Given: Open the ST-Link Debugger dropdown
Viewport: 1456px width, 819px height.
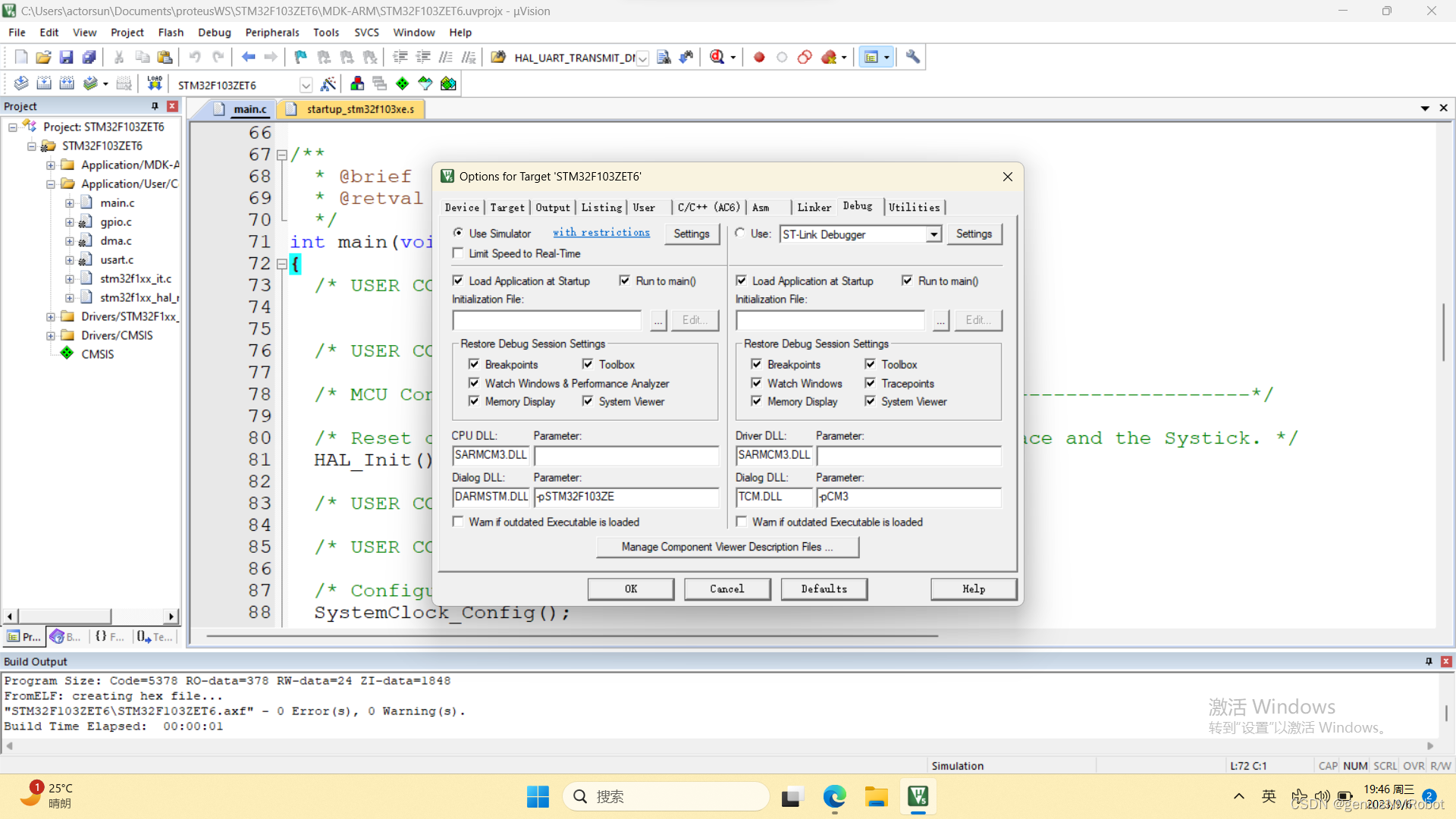Looking at the screenshot, I should click(x=934, y=234).
